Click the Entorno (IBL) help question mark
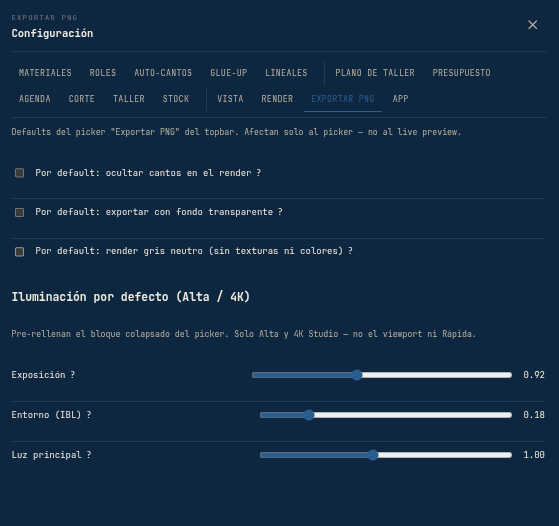The height and width of the screenshot is (526, 559). [x=89, y=415]
